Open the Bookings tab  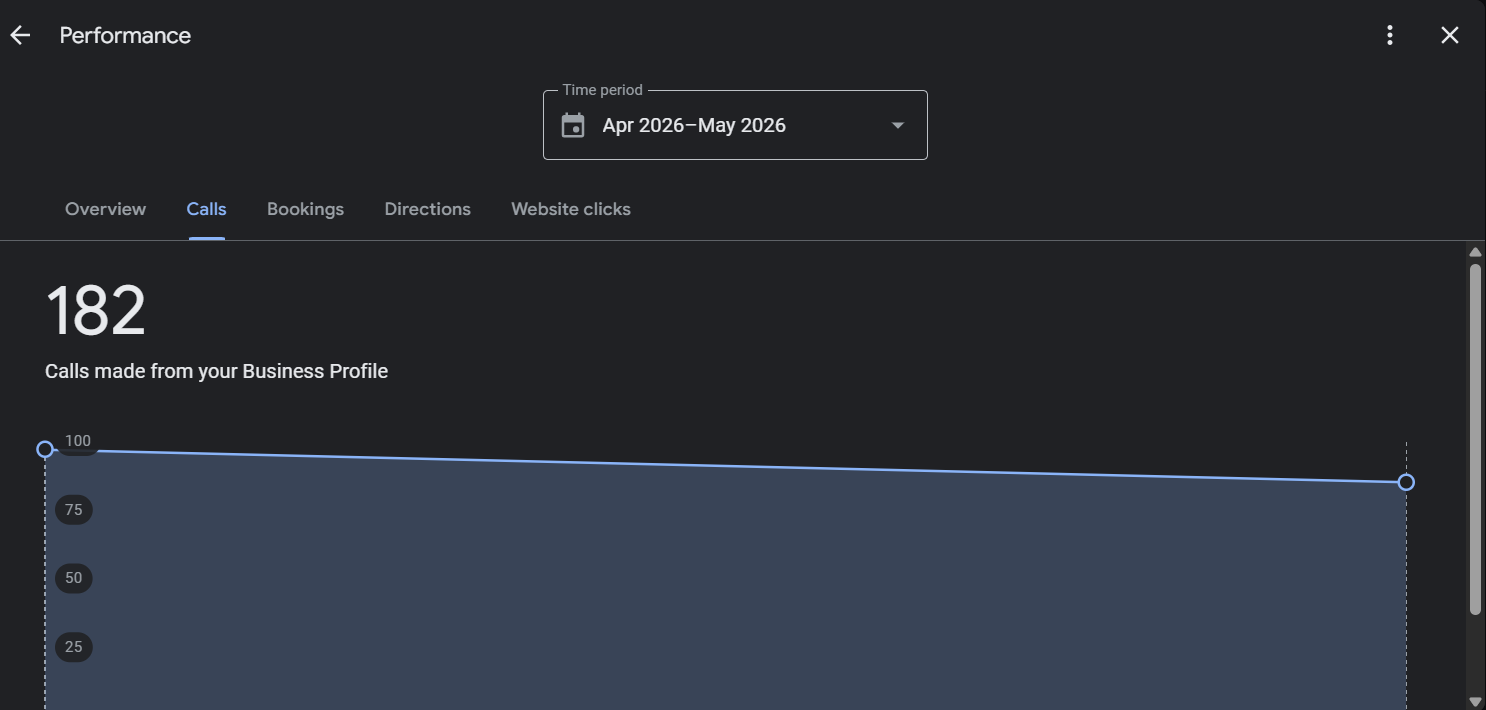point(305,209)
